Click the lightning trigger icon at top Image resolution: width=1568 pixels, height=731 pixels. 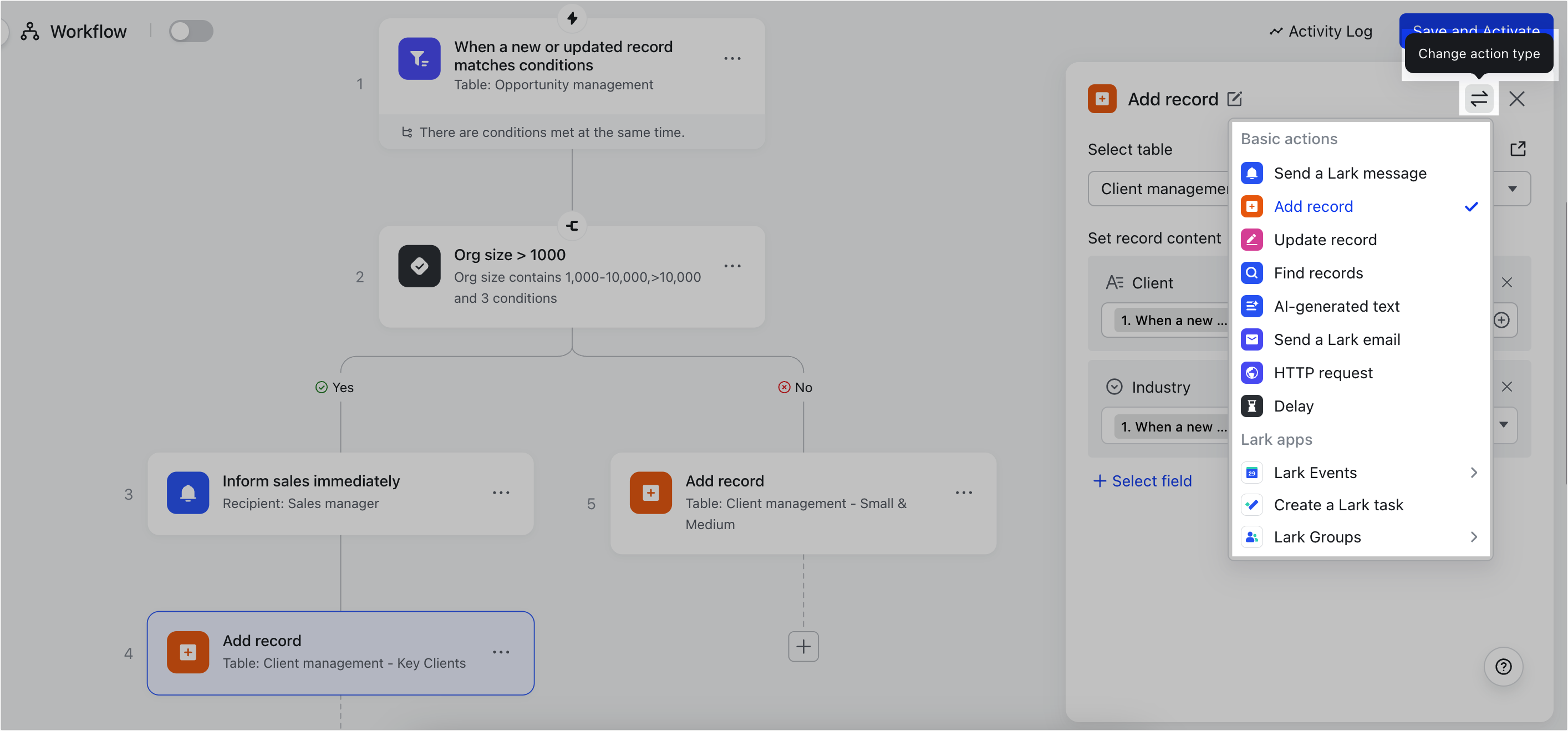(x=572, y=18)
